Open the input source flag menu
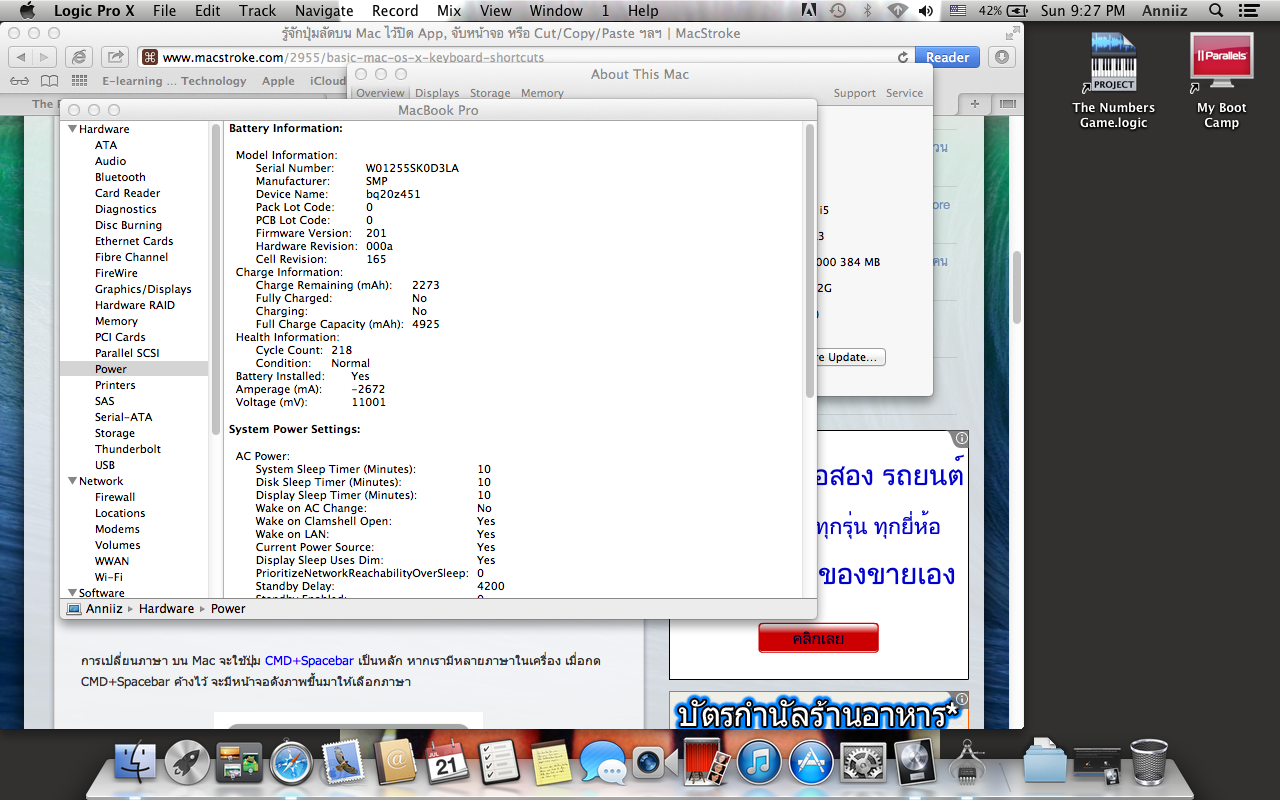This screenshot has width=1280, height=800. (958, 11)
